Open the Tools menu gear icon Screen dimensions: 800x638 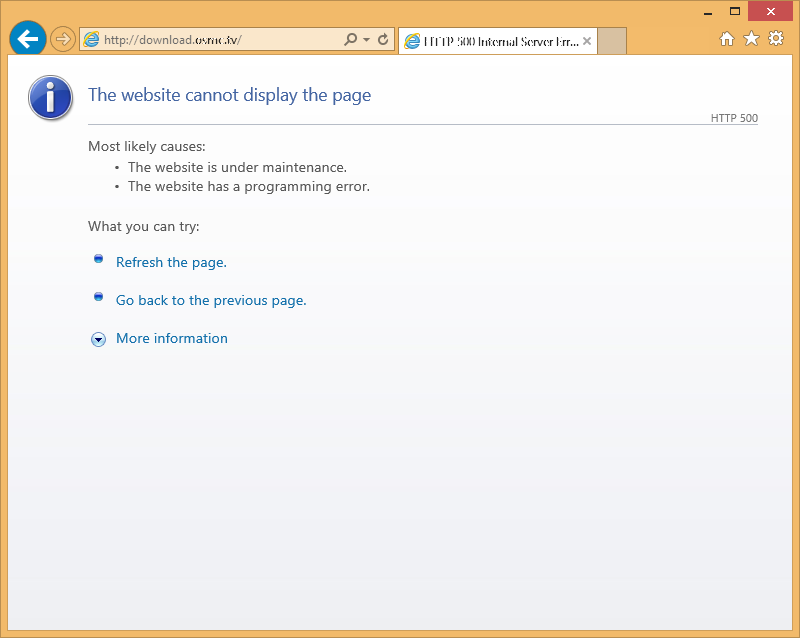tap(775, 39)
